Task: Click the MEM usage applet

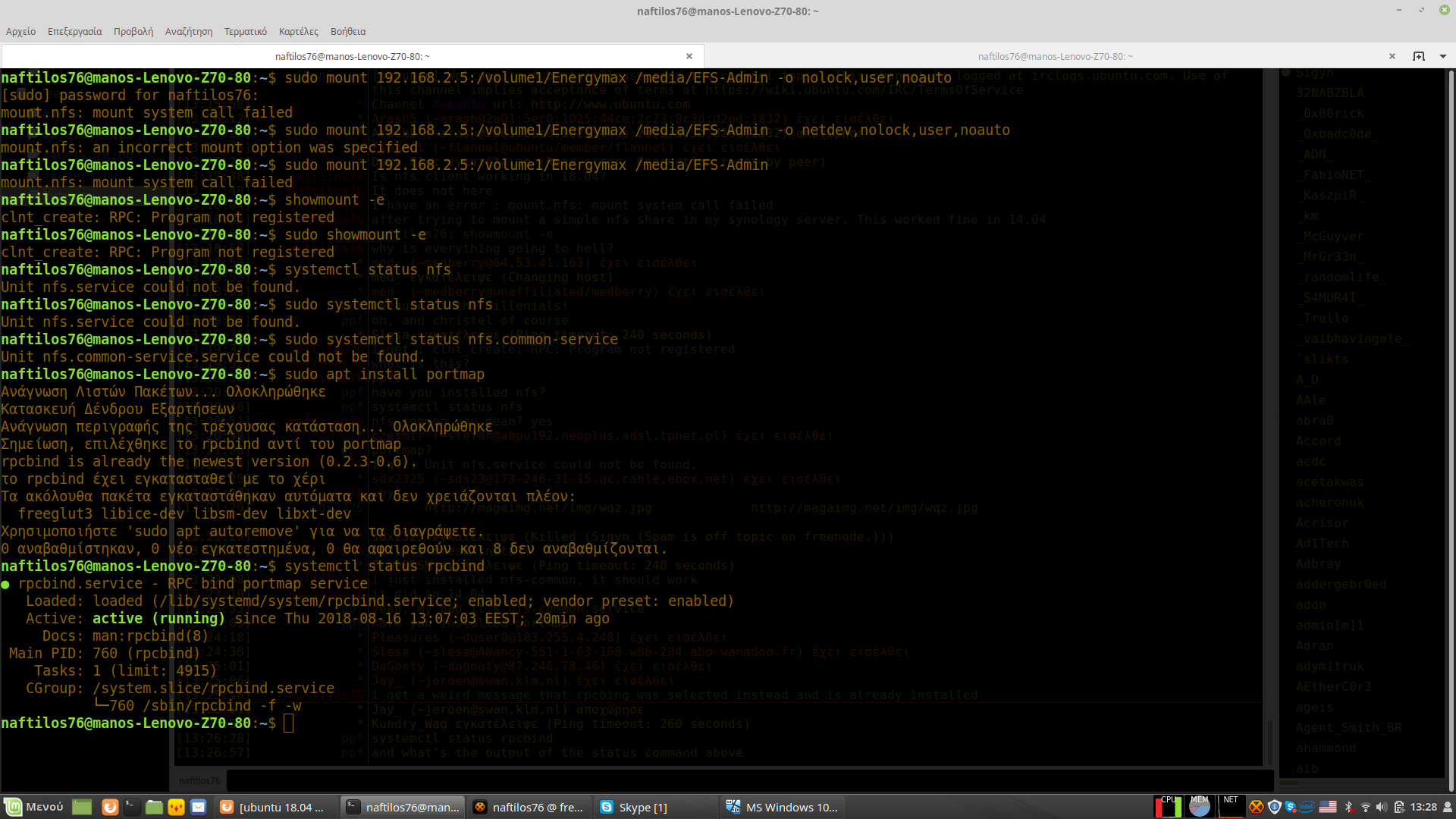Action: pos(1199,806)
